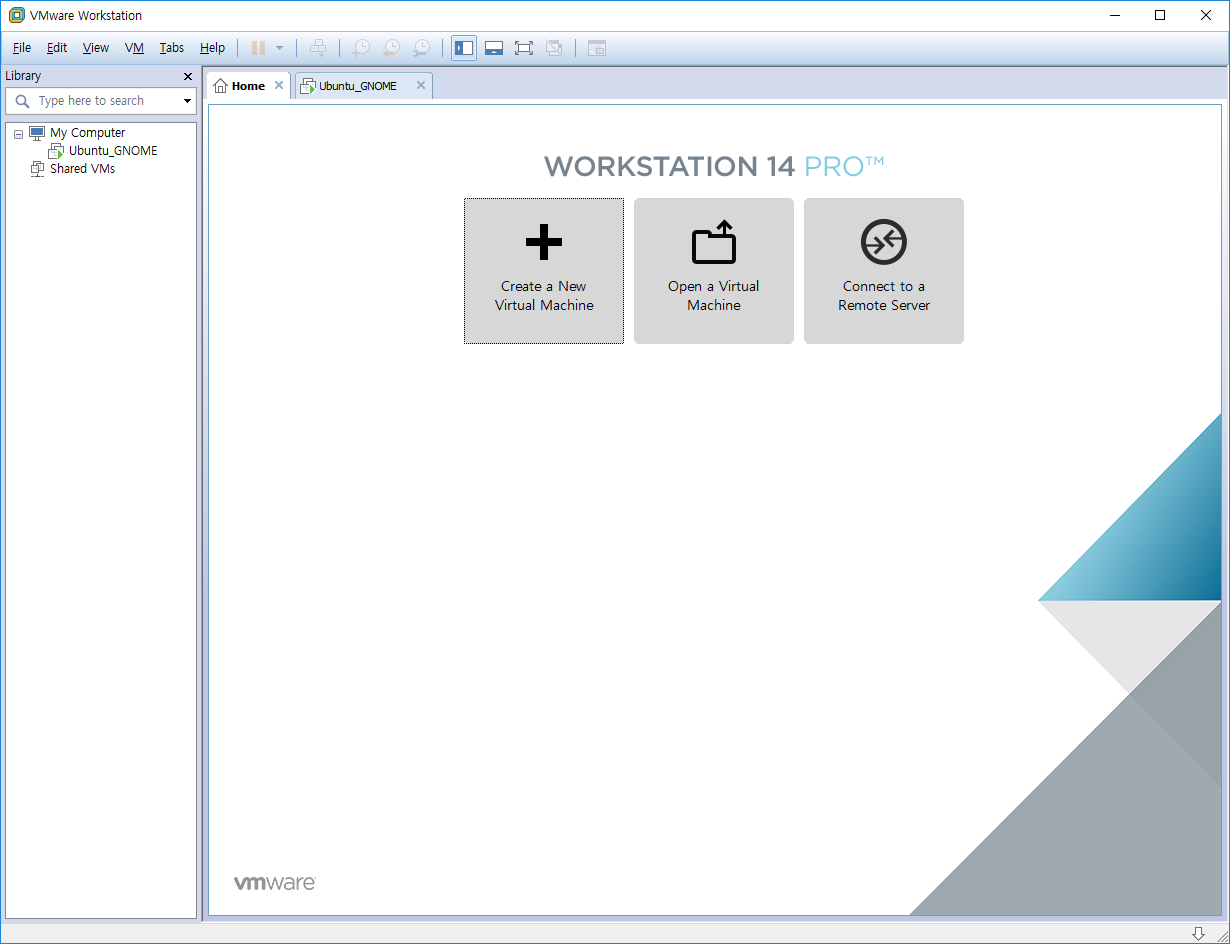1230x944 pixels.
Task: Open the Edit menu
Action: coord(57,48)
